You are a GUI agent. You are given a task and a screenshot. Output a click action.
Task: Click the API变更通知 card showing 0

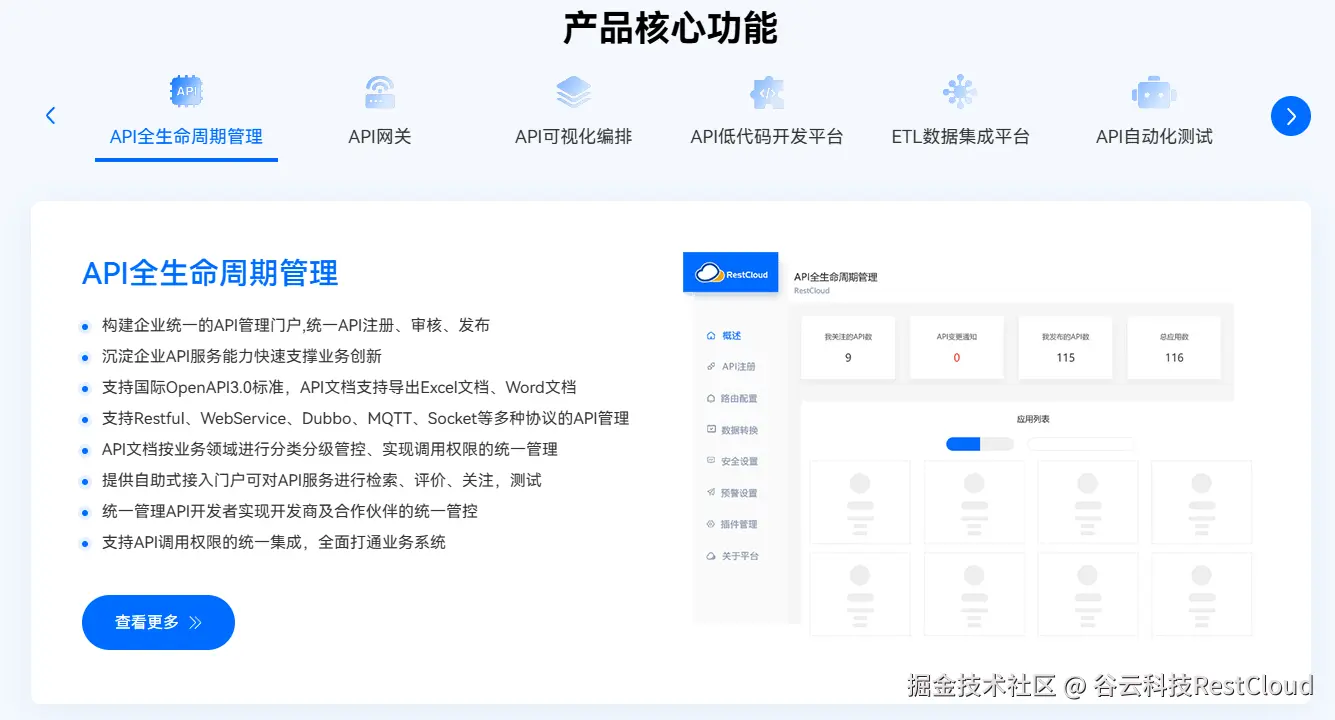pyautogui.click(x=957, y=347)
